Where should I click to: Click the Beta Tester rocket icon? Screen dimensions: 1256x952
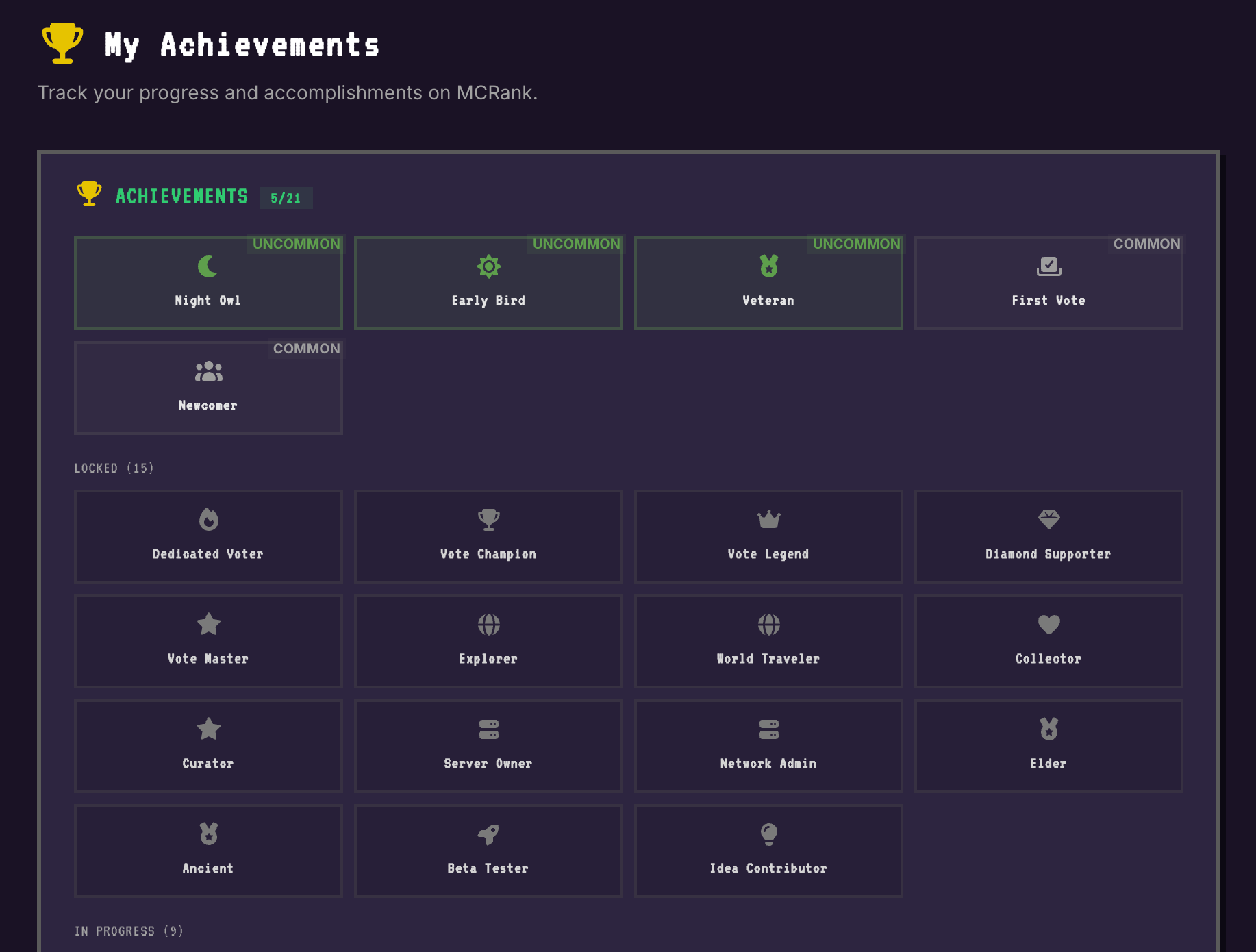tap(488, 834)
